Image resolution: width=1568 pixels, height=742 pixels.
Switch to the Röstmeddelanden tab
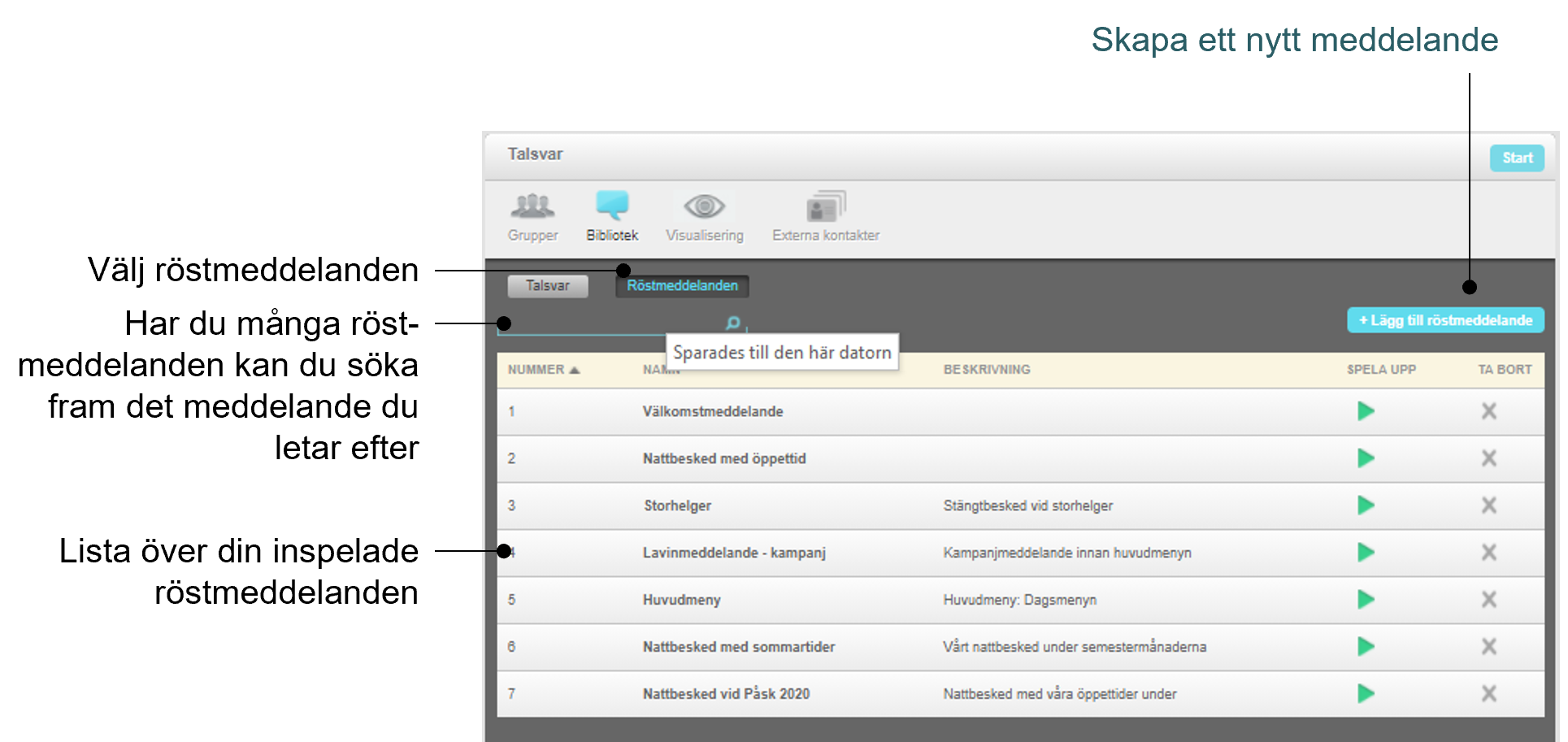[x=682, y=286]
